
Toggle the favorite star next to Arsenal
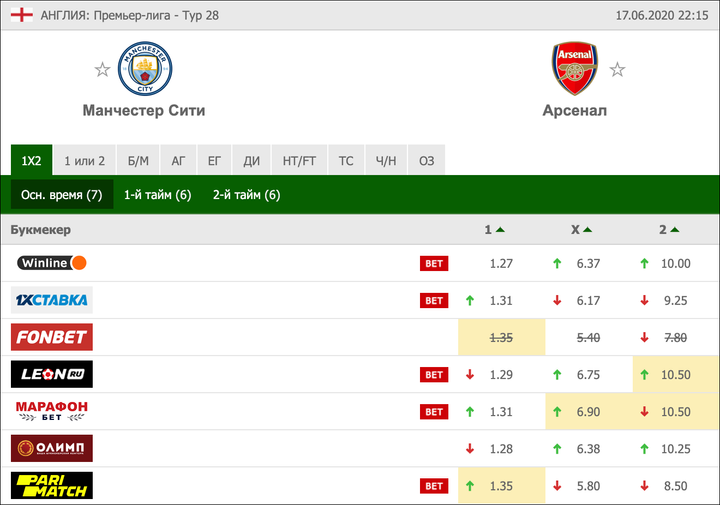(x=617, y=70)
